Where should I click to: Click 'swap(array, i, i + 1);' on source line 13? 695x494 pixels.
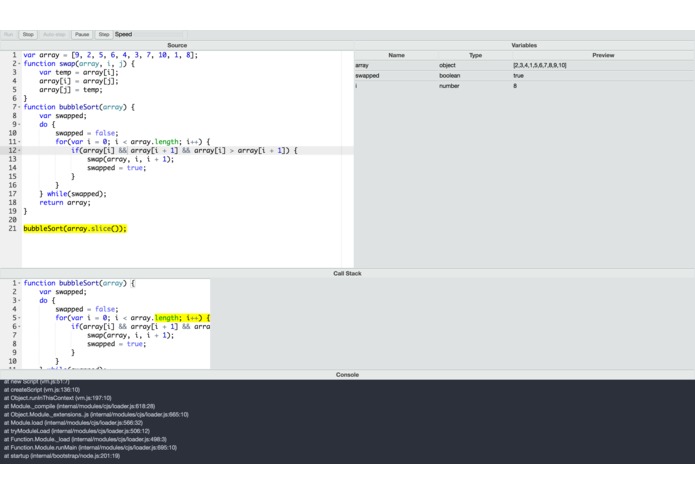point(130,159)
